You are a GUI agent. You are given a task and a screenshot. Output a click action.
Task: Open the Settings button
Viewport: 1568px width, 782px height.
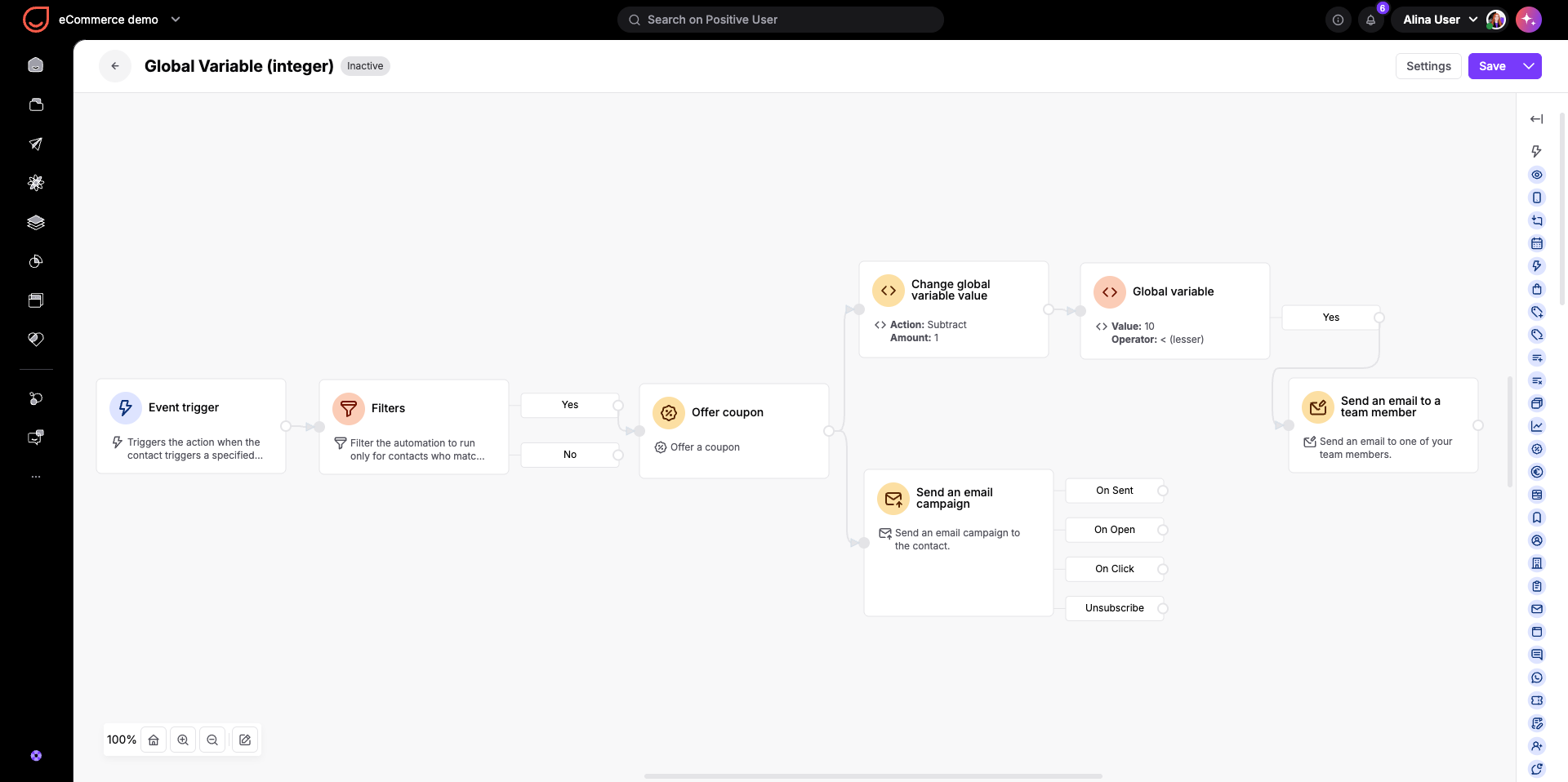point(1428,66)
